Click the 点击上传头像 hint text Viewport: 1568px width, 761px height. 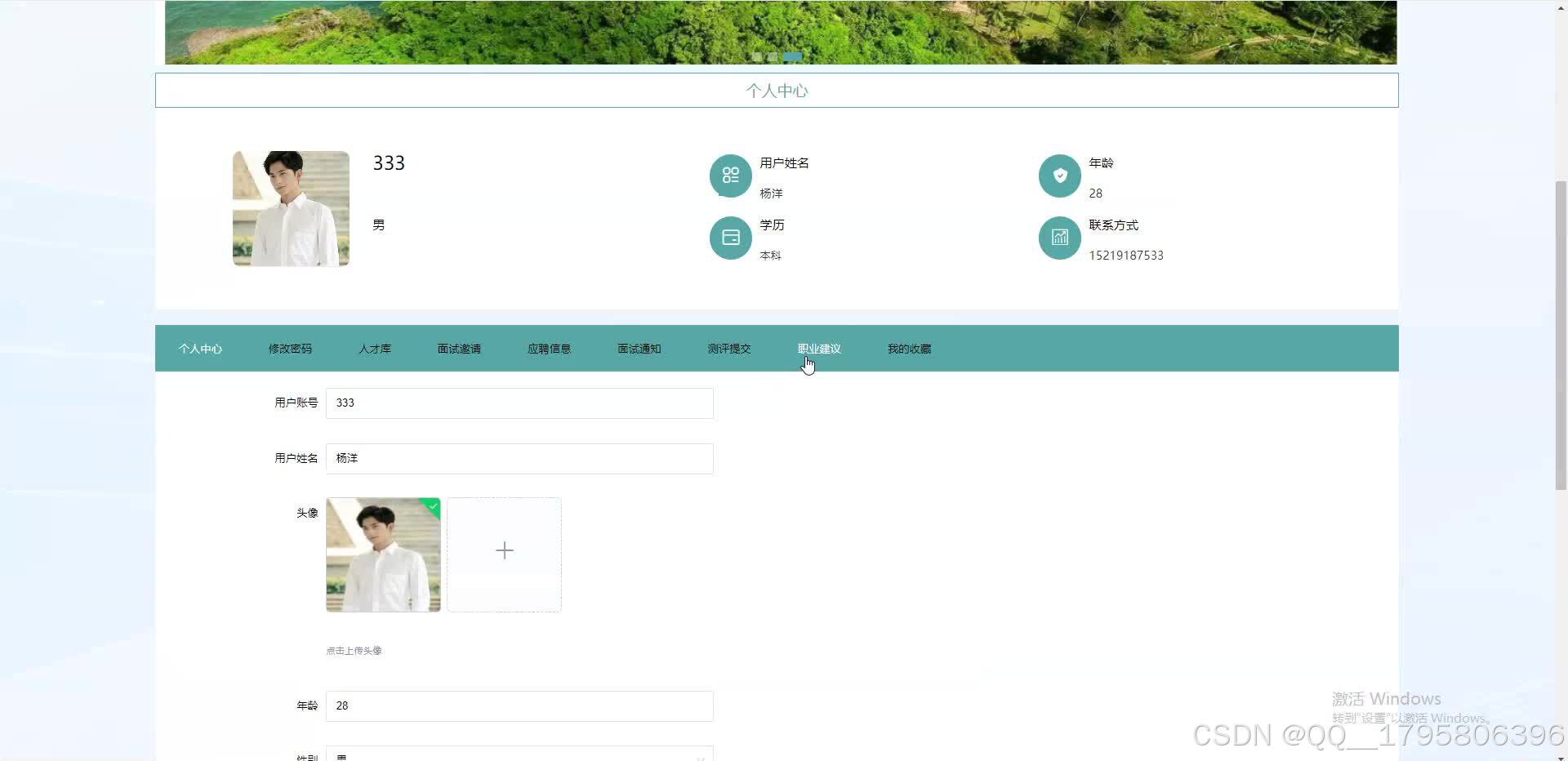(354, 651)
